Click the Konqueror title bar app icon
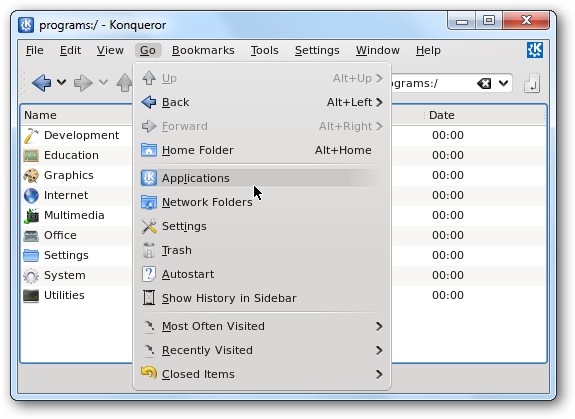This screenshot has height=419, width=575. click(26, 25)
